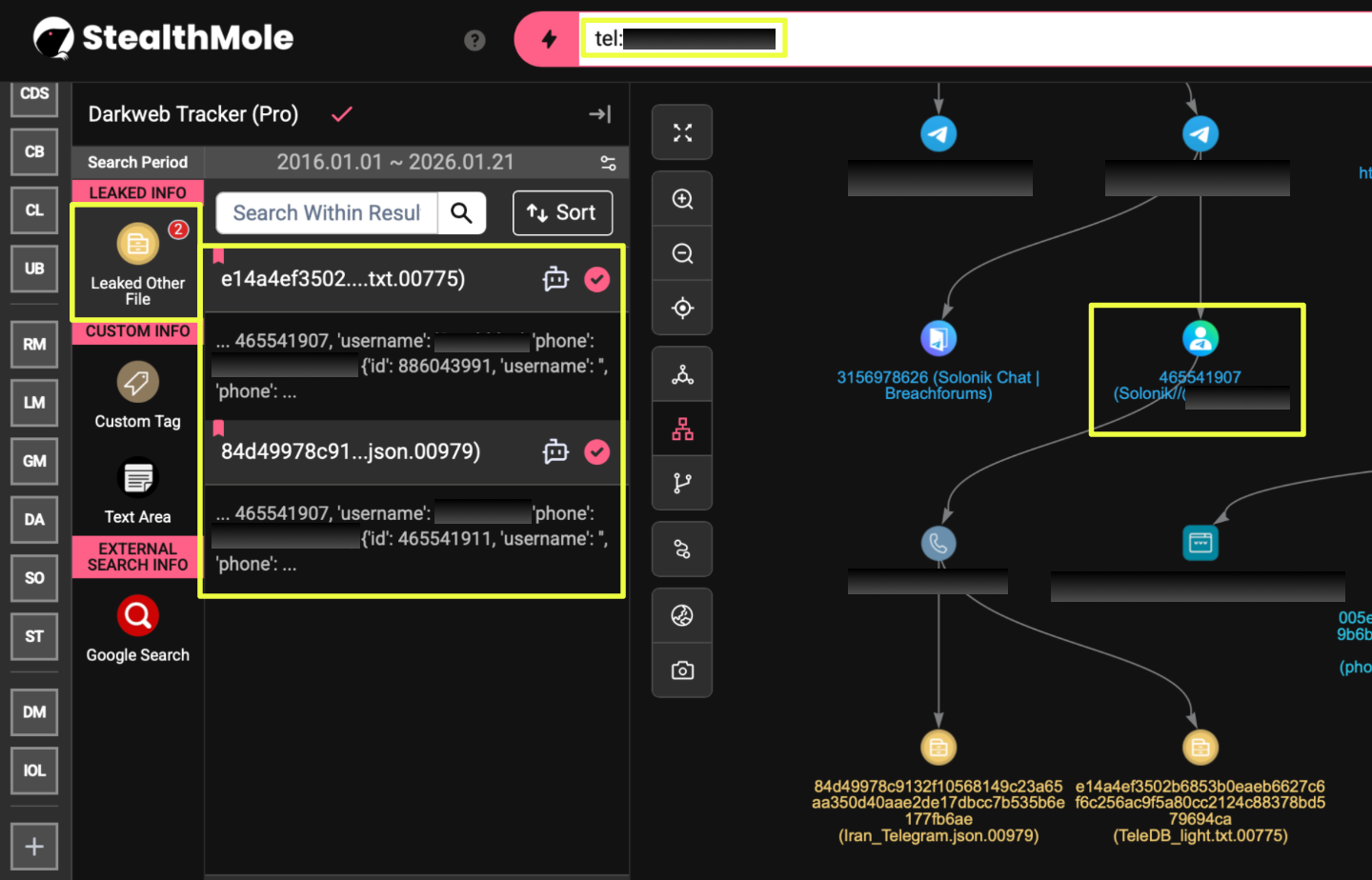Click the zoom in magnifier icon
This screenshot has width=1372, height=880.
[x=682, y=199]
